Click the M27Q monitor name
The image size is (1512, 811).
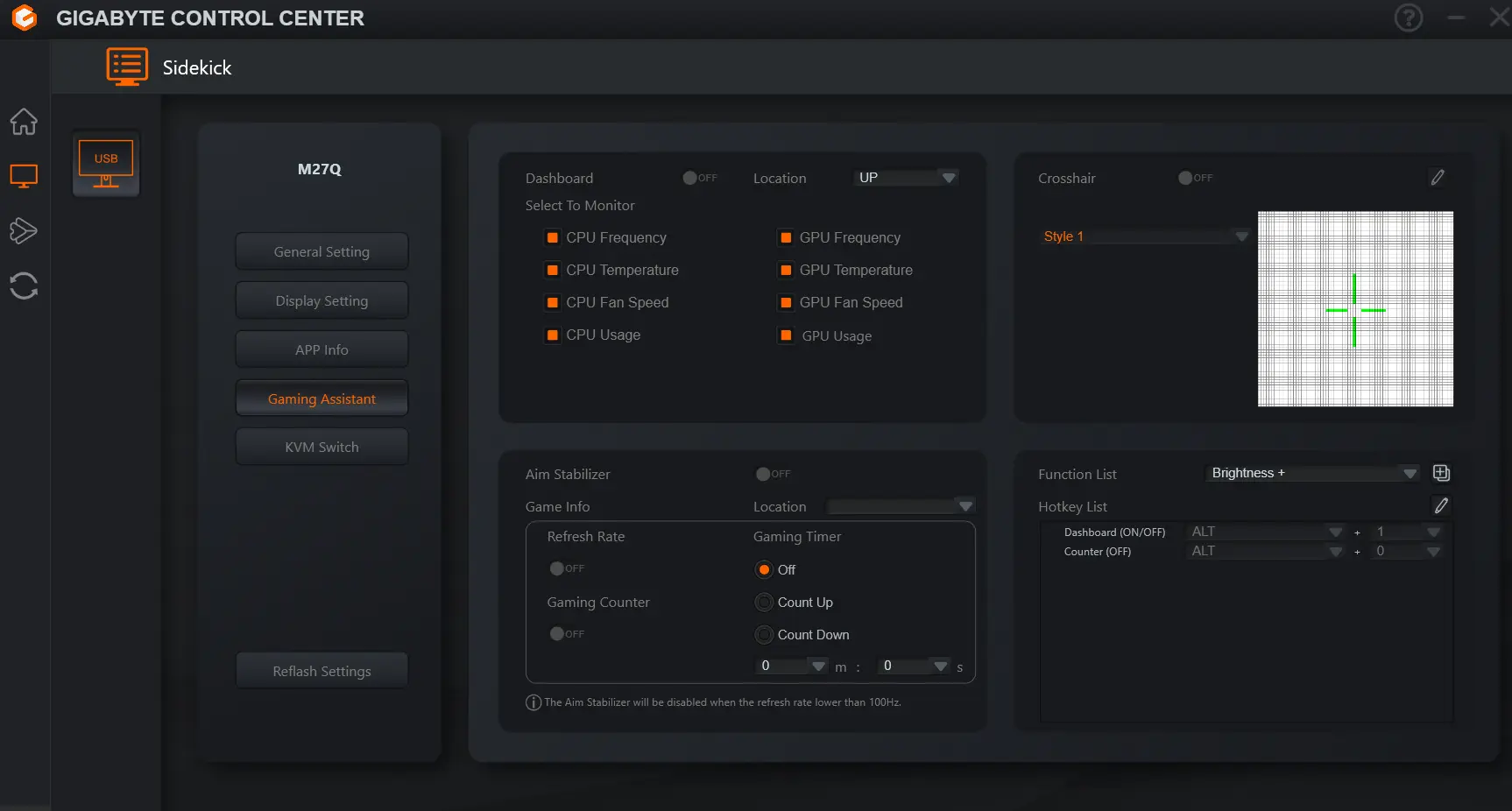pos(320,169)
